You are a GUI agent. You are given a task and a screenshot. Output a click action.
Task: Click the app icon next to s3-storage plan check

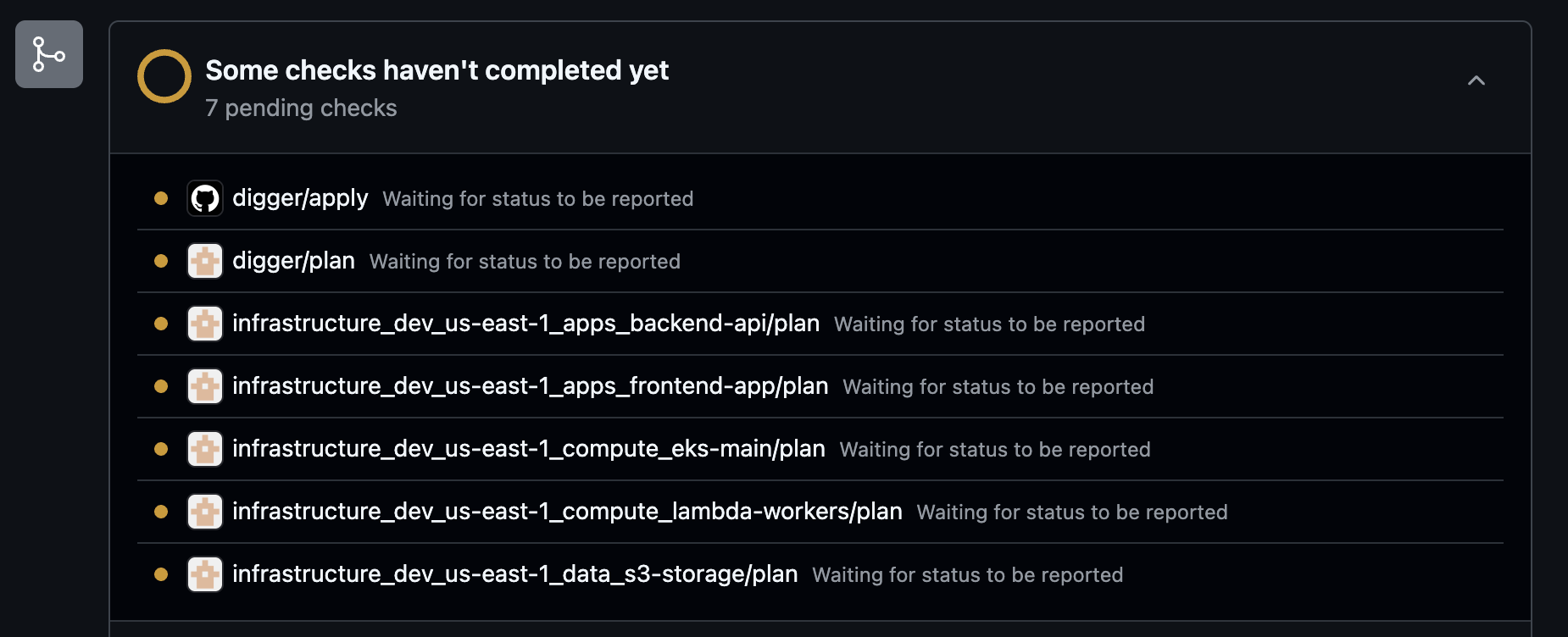coord(204,573)
